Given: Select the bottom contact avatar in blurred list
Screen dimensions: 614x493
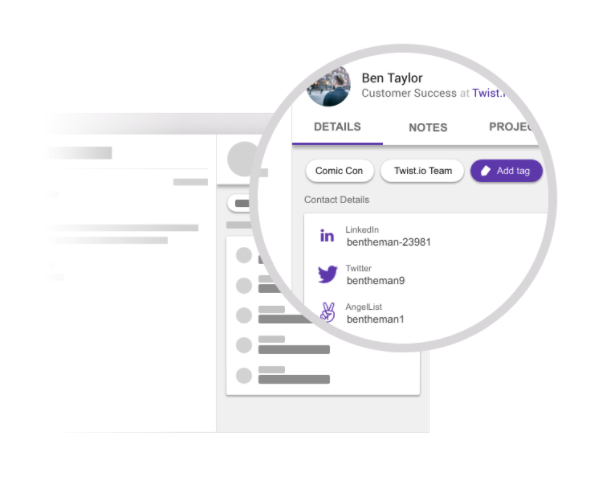Looking at the screenshot, I should pyautogui.click(x=244, y=376).
